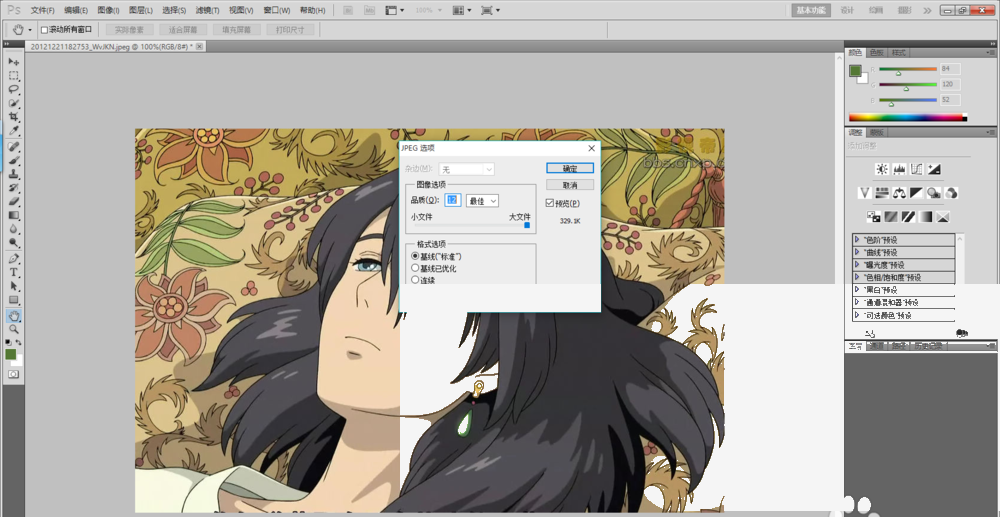Click the quality value input field
Screen dimensions: 1000x517
(x=453, y=200)
